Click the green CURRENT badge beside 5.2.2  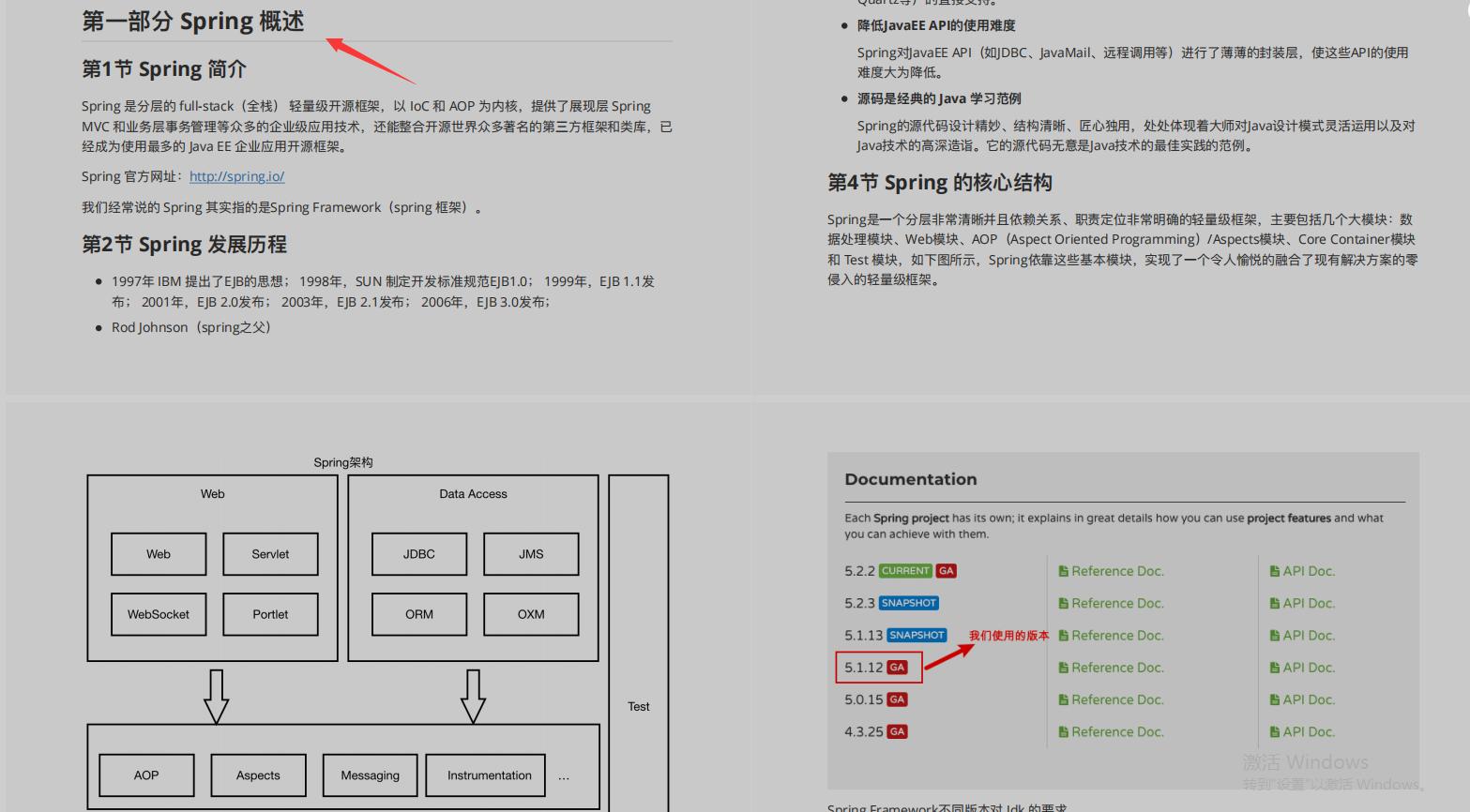904,570
